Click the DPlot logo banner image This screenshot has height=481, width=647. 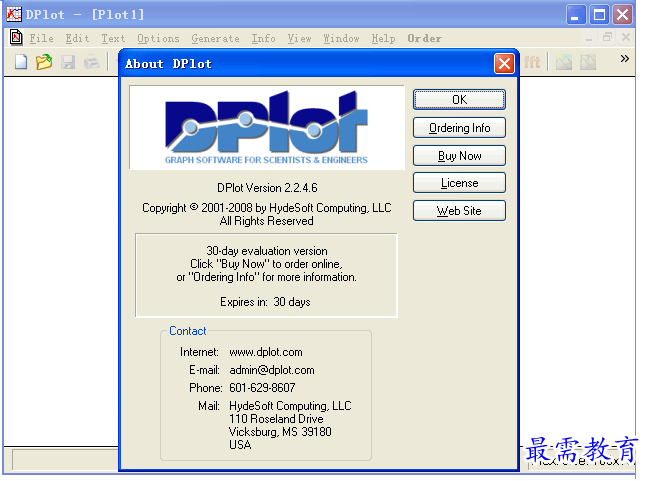[267, 127]
